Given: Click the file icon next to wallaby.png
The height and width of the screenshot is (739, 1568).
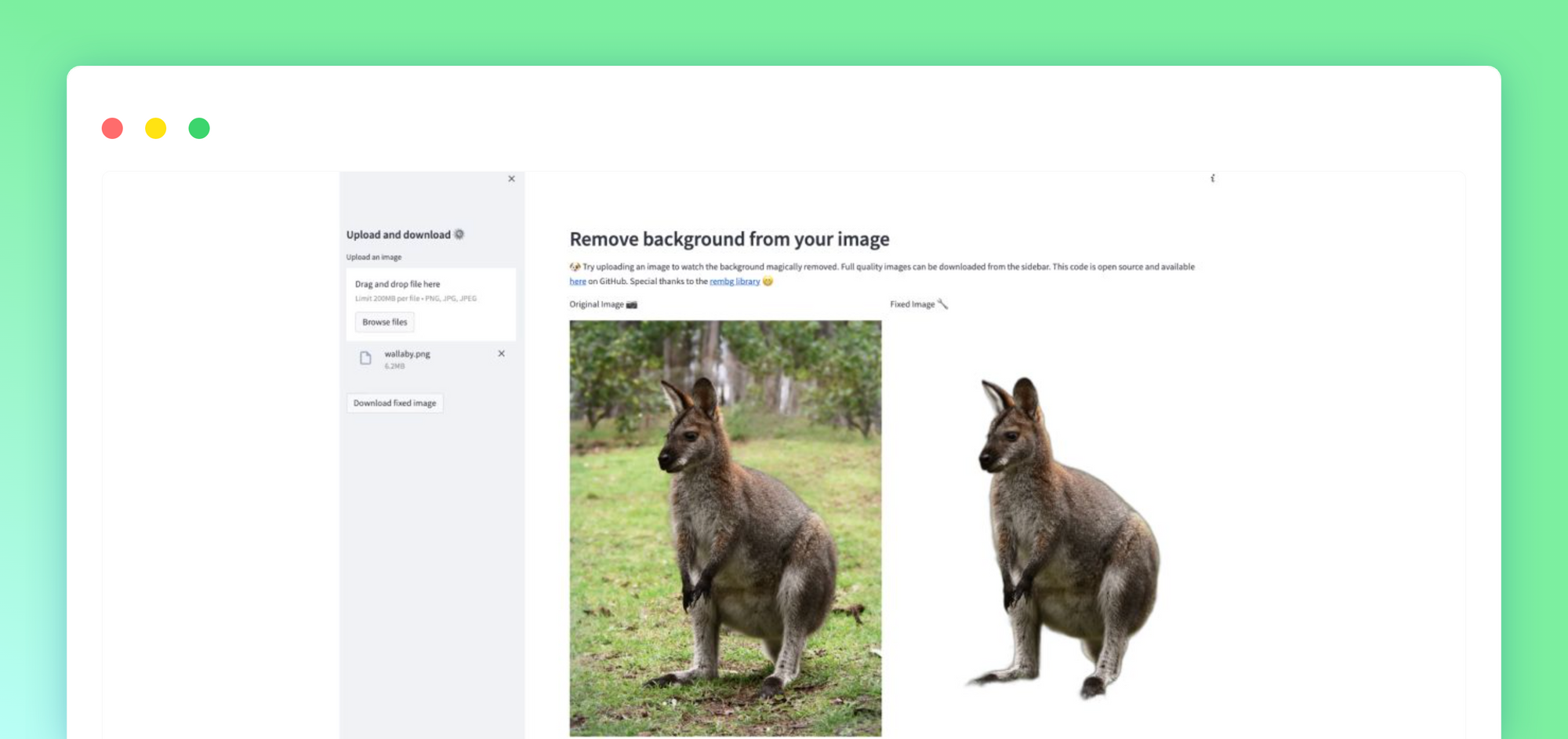Looking at the screenshot, I should 365,359.
